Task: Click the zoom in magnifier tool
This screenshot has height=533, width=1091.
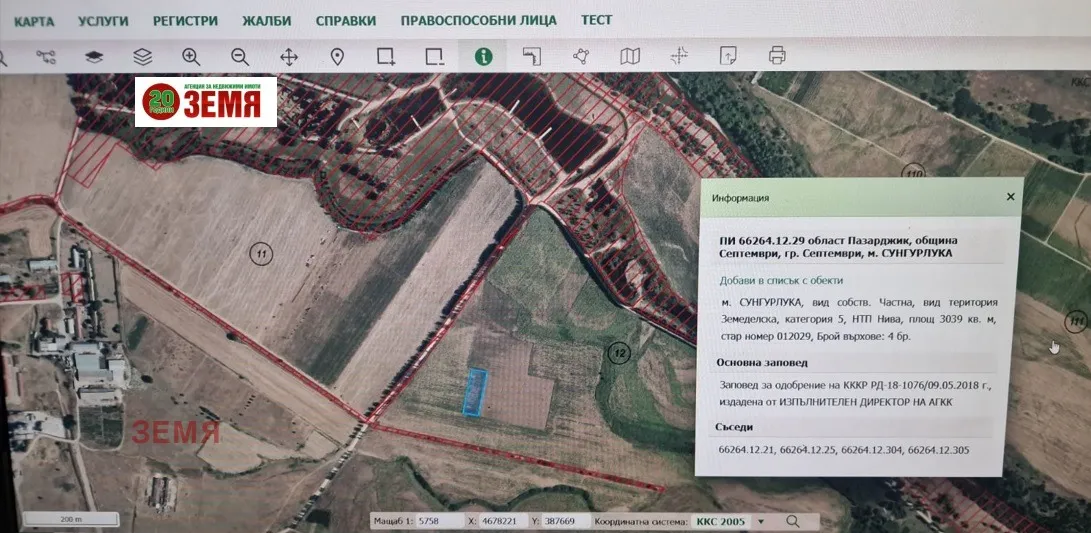Action: point(191,57)
